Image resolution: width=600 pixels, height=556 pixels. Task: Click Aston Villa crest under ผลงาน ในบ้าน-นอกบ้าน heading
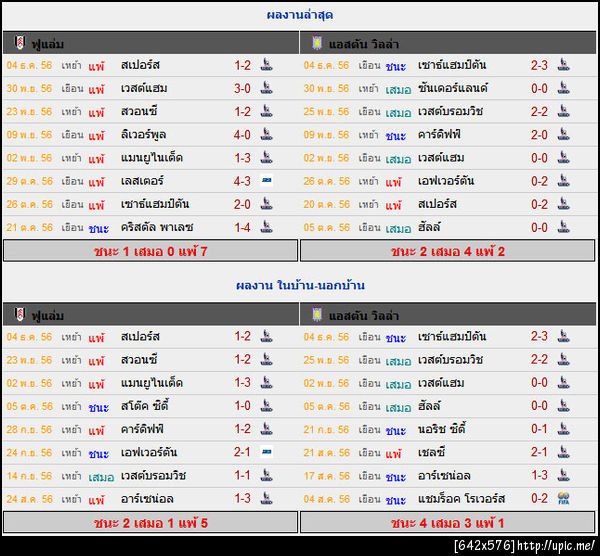tap(317, 314)
